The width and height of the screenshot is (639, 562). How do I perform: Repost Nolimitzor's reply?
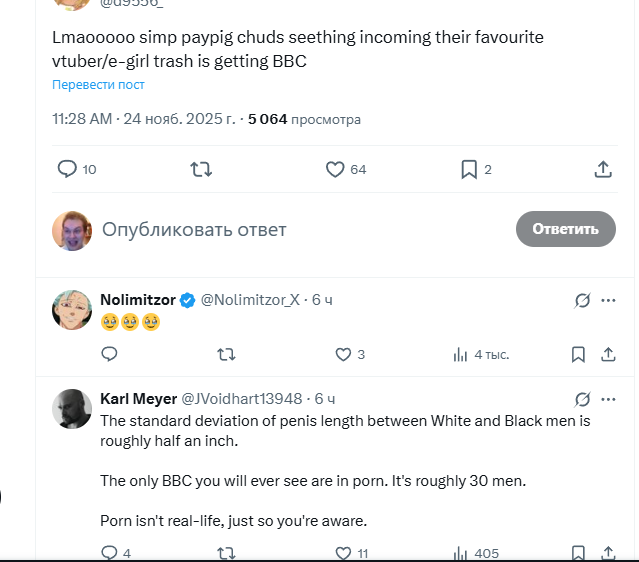pos(227,354)
